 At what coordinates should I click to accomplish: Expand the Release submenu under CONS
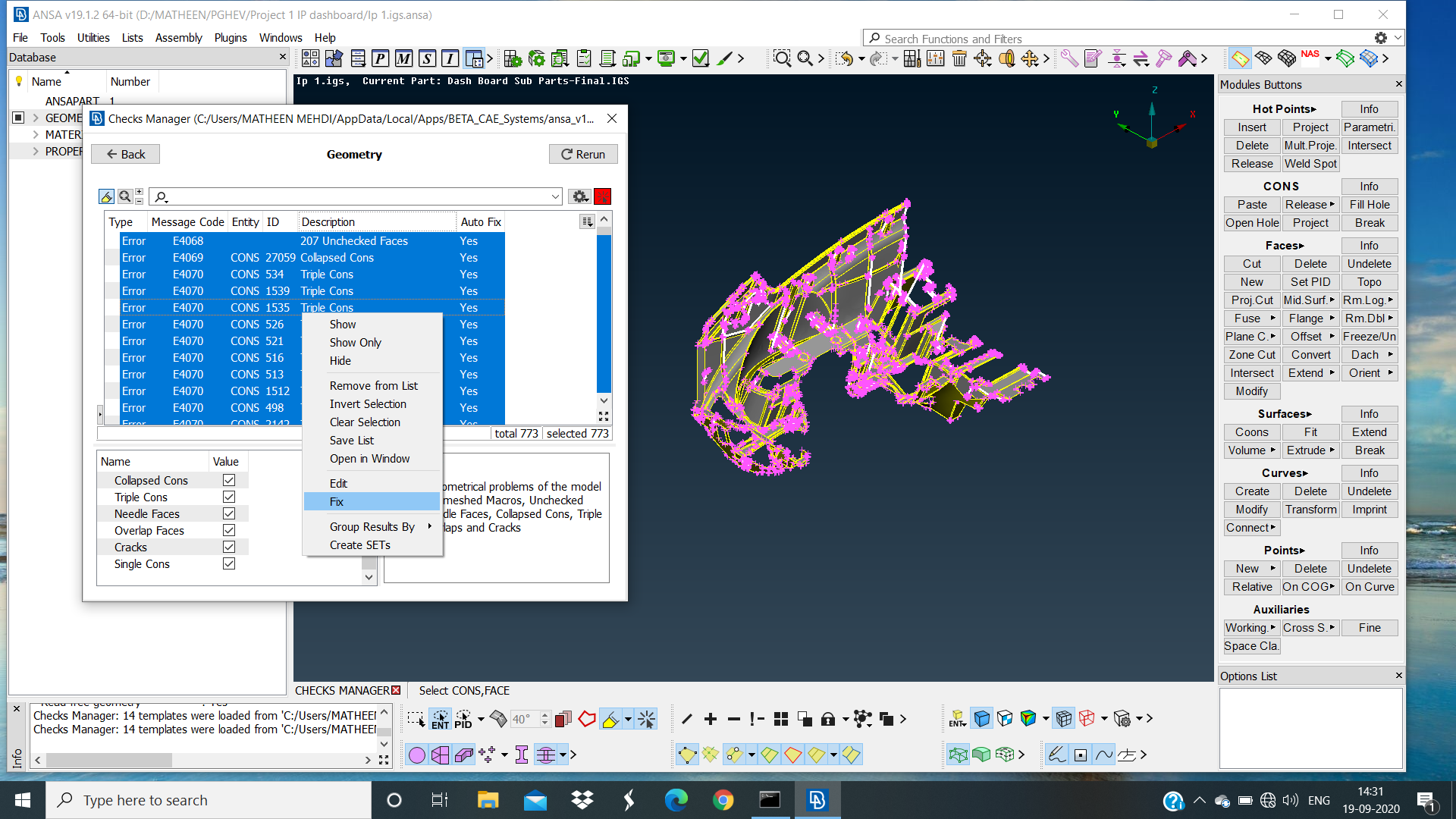pos(1310,205)
